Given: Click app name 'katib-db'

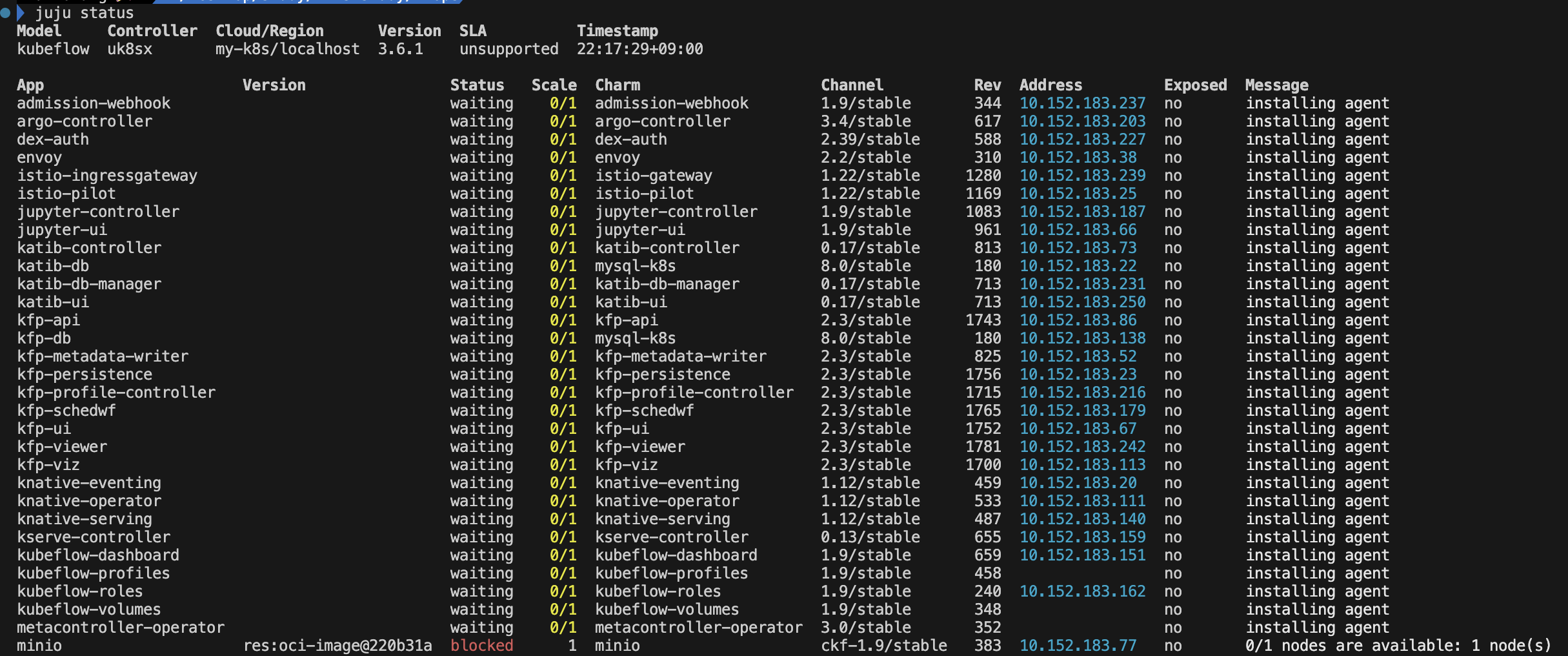Looking at the screenshot, I should [53, 266].
